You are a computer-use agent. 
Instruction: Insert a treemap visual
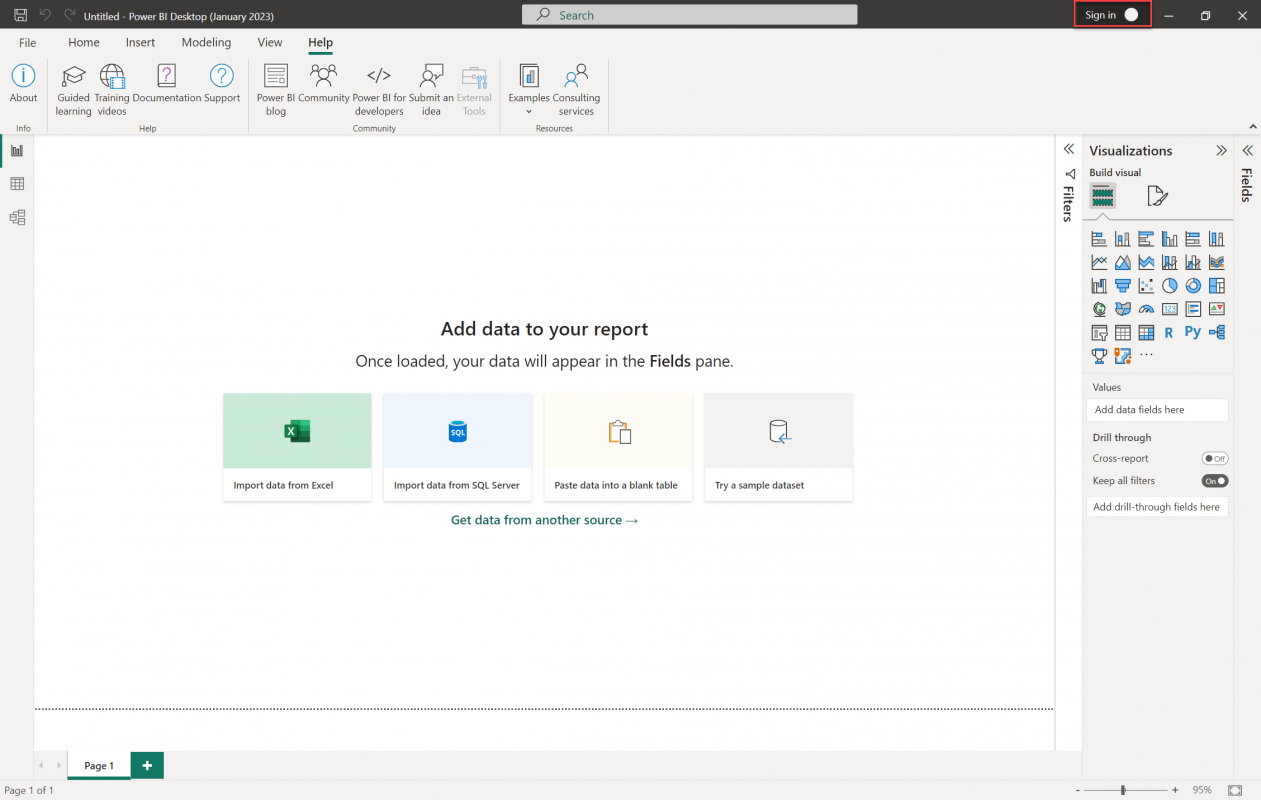(1217, 286)
